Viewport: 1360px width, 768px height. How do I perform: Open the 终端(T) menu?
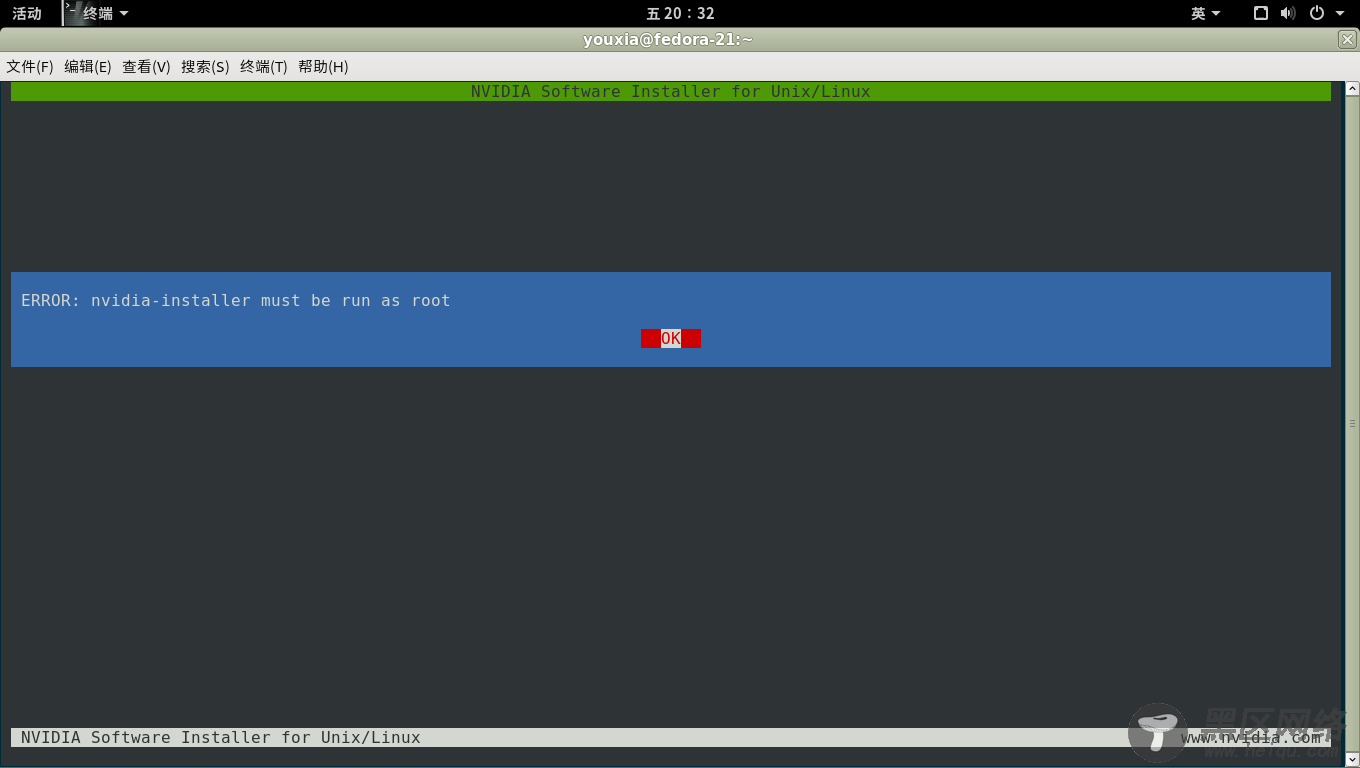click(x=264, y=67)
